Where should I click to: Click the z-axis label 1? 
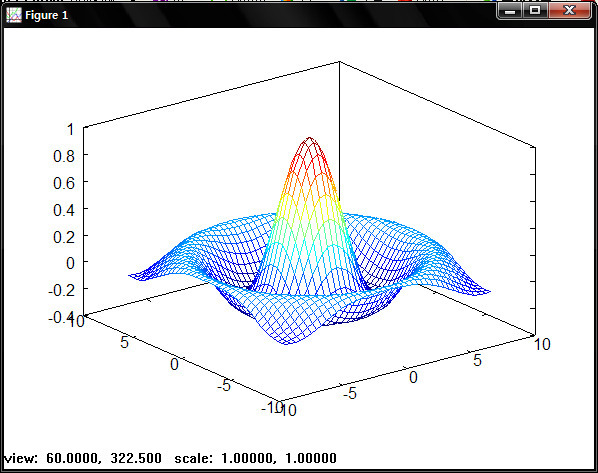coord(70,129)
